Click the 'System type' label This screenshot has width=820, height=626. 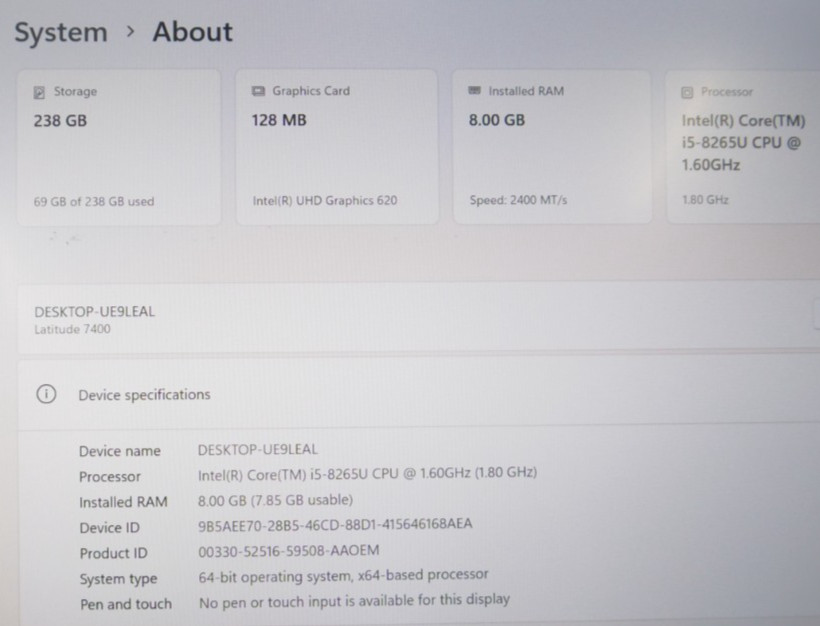[x=118, y=579]
